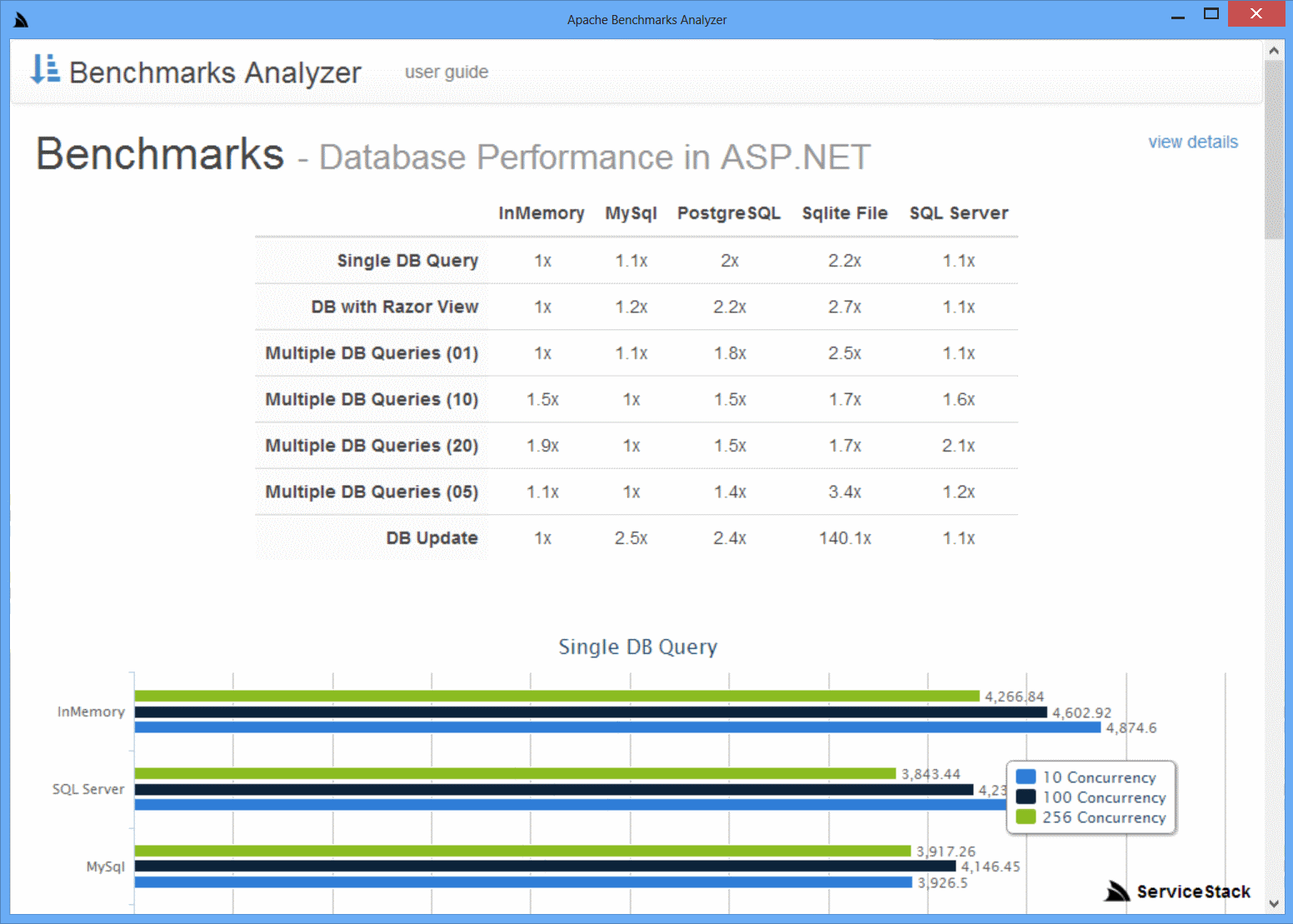Click the ServiceStack logo icon
Viewport: 1293px width, 924px height.
coord(1118,891)
